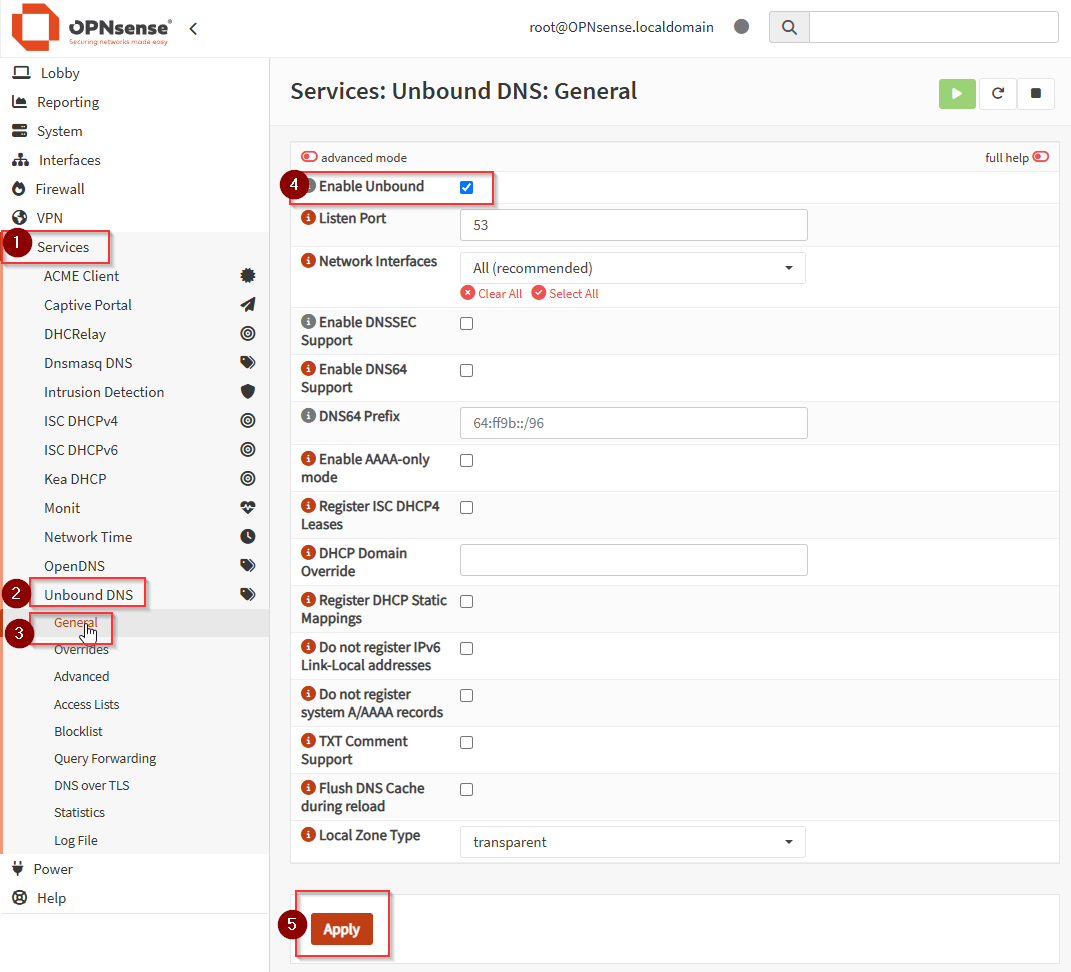1071x972 pixels.
Task: Open Unbound DNS Advanced page
Action: click(81, 676)
